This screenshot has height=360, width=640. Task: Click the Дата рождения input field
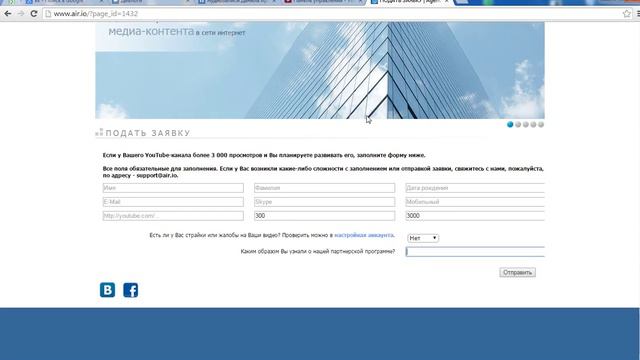point(475,188)
